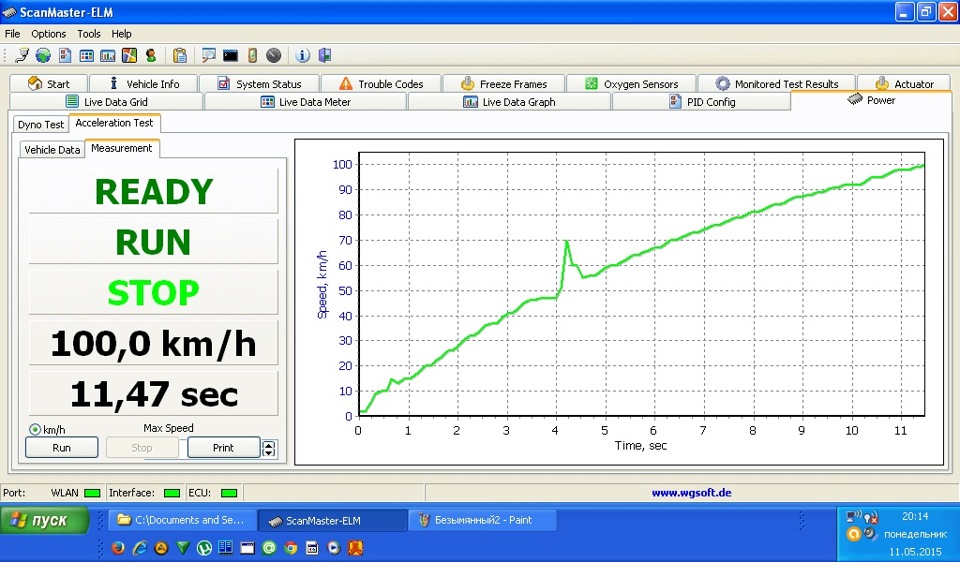Switch to the Live Data Grid tab
960x562 pixels.
(x=106, y=102)
